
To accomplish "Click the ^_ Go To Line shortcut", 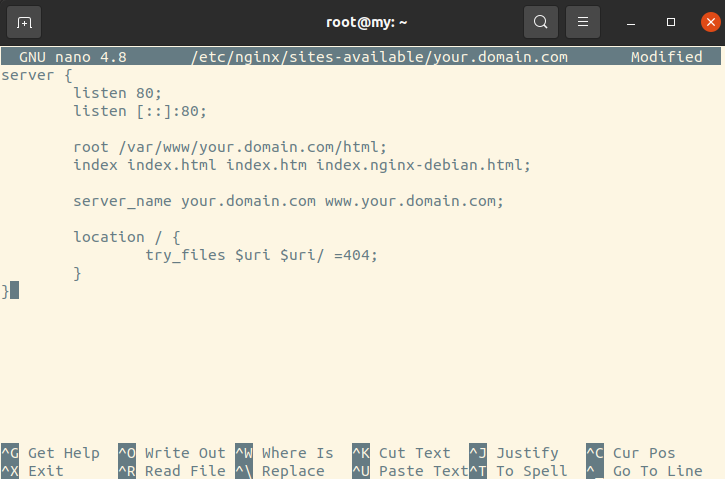I will 645,471.
